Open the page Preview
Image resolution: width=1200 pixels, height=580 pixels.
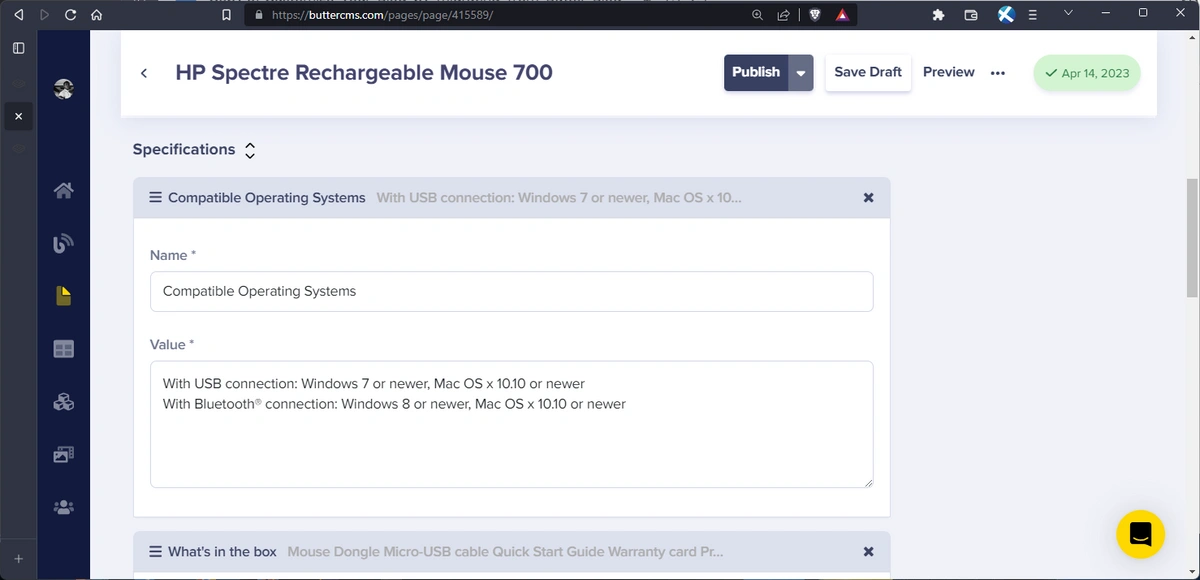pos(948,73)
